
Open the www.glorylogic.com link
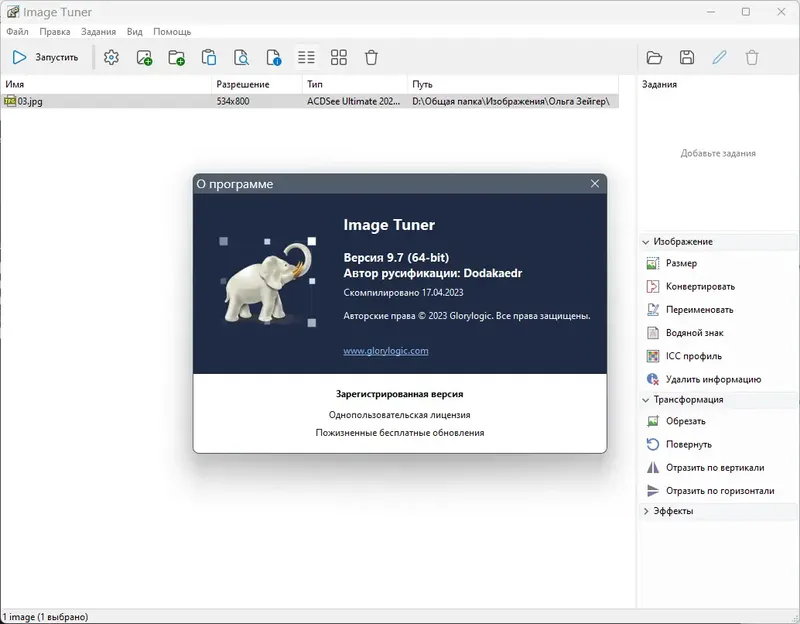[x=388, y=353]
